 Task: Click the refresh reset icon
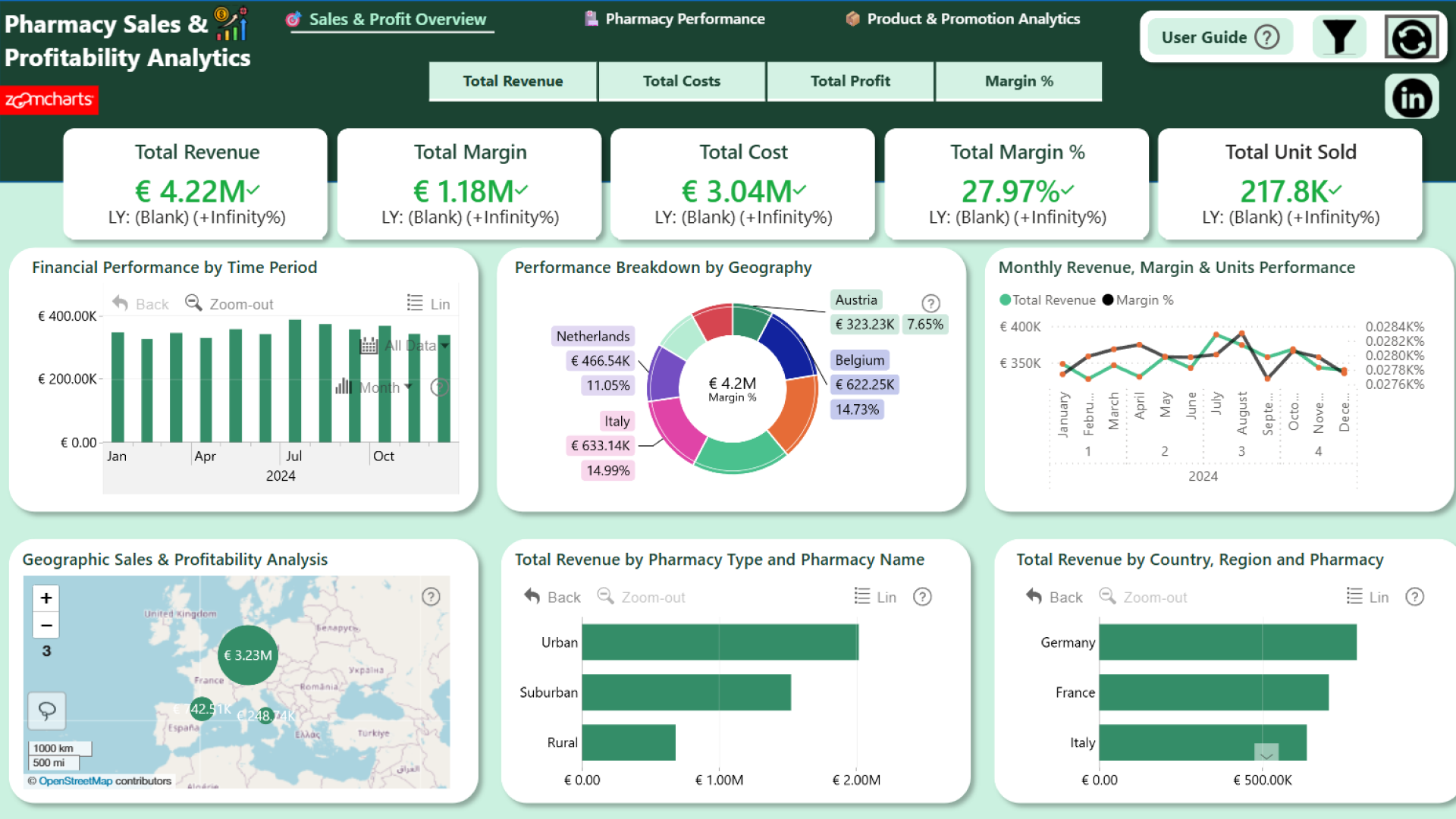[1411, 37]
